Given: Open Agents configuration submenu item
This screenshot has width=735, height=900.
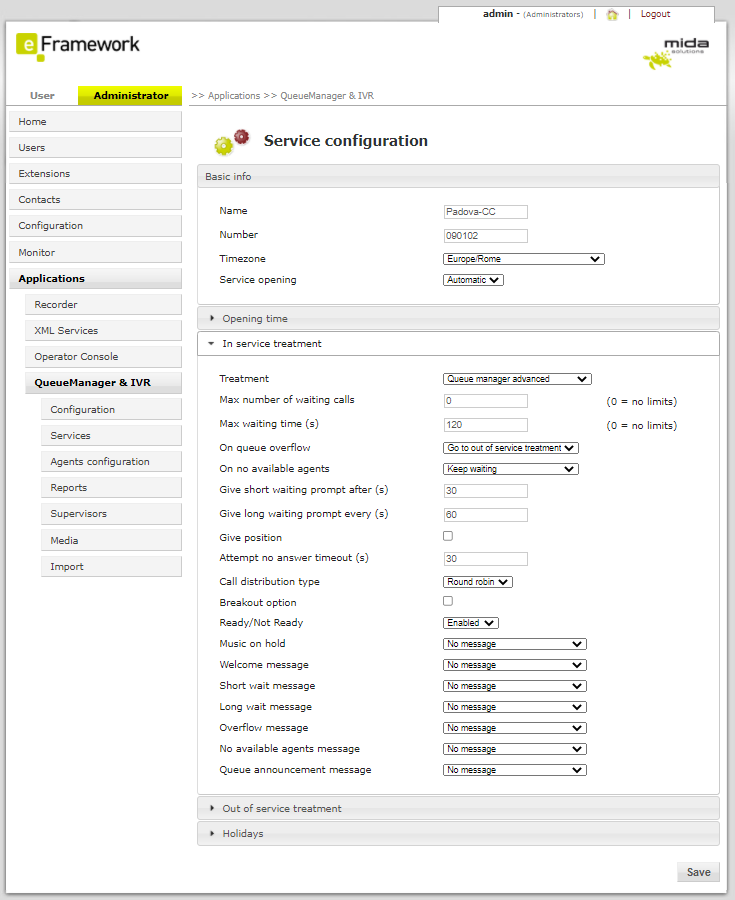Looking at the screenshot, I should coord(111,461).
